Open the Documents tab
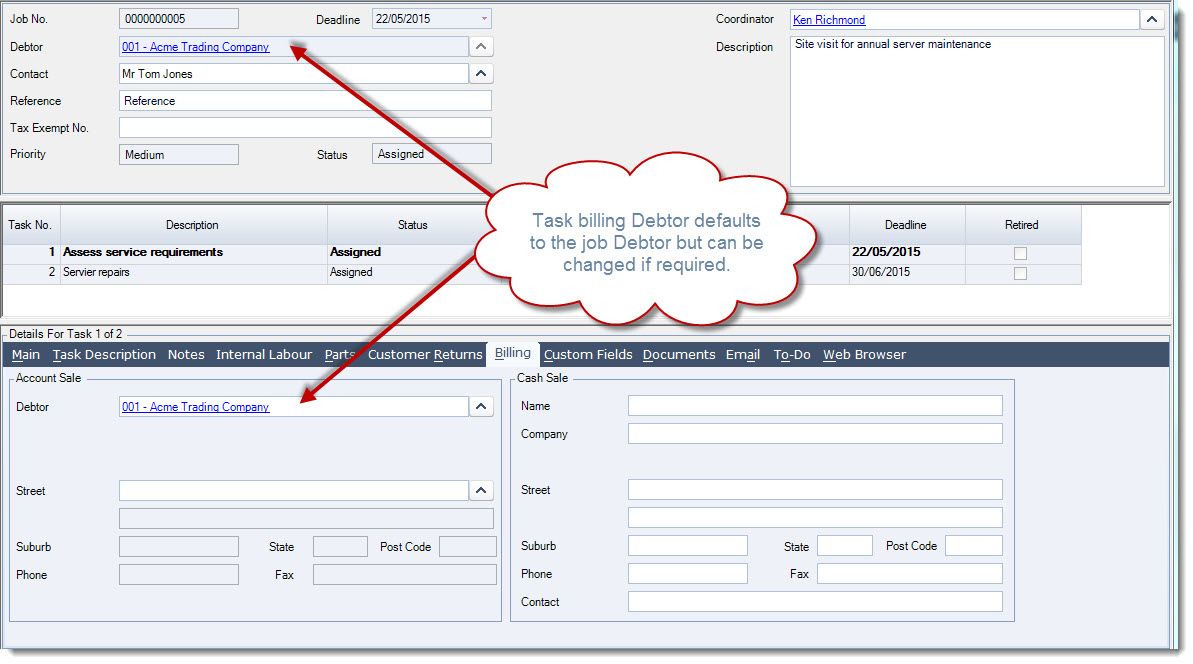 point(679,354)
